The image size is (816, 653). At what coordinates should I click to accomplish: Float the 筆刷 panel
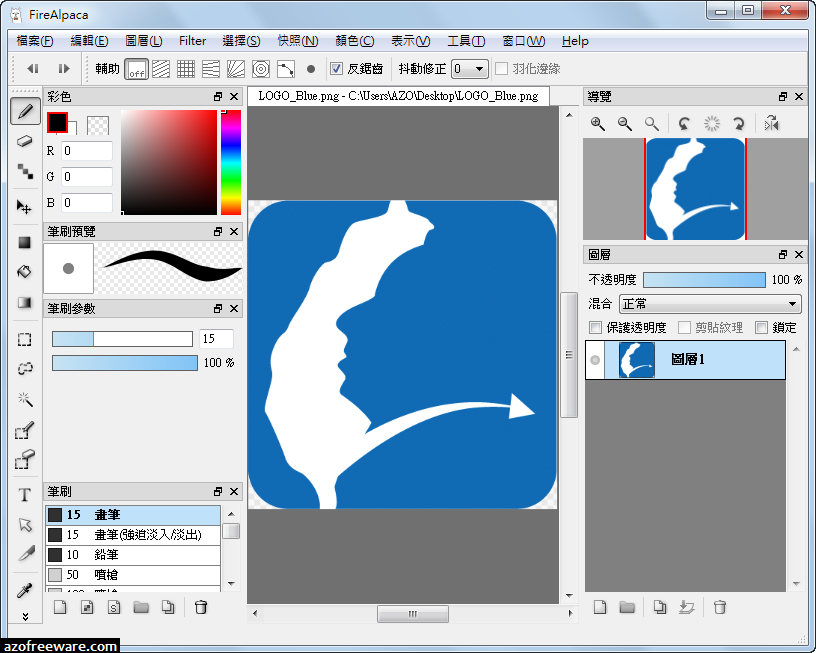click(x=218, y=491)
